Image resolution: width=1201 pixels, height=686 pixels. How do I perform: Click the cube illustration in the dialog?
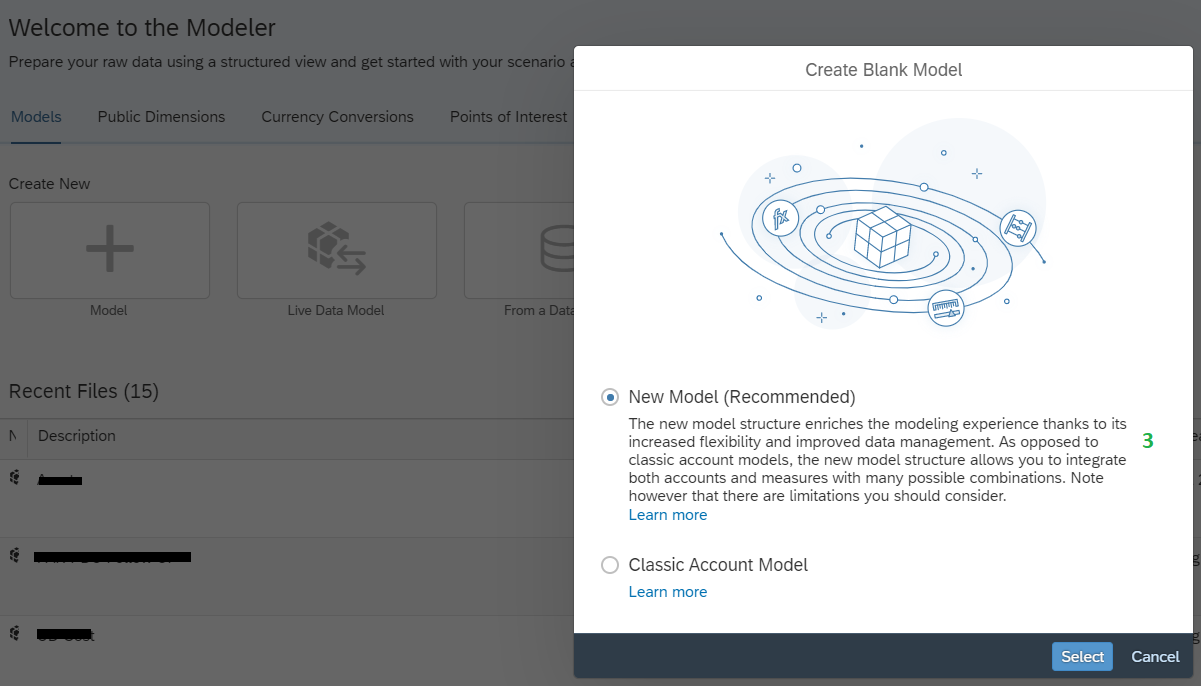tap(882, 238)
